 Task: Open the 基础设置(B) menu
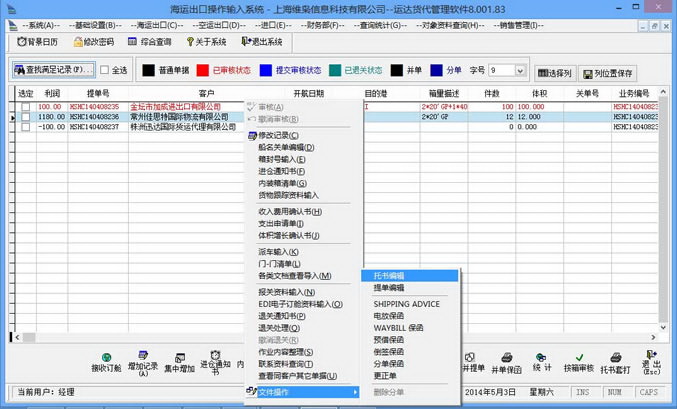(x=95, y=25)
